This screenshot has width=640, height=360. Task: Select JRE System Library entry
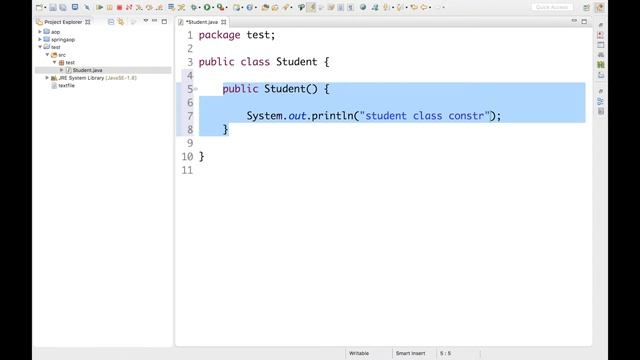coord(97,78)
